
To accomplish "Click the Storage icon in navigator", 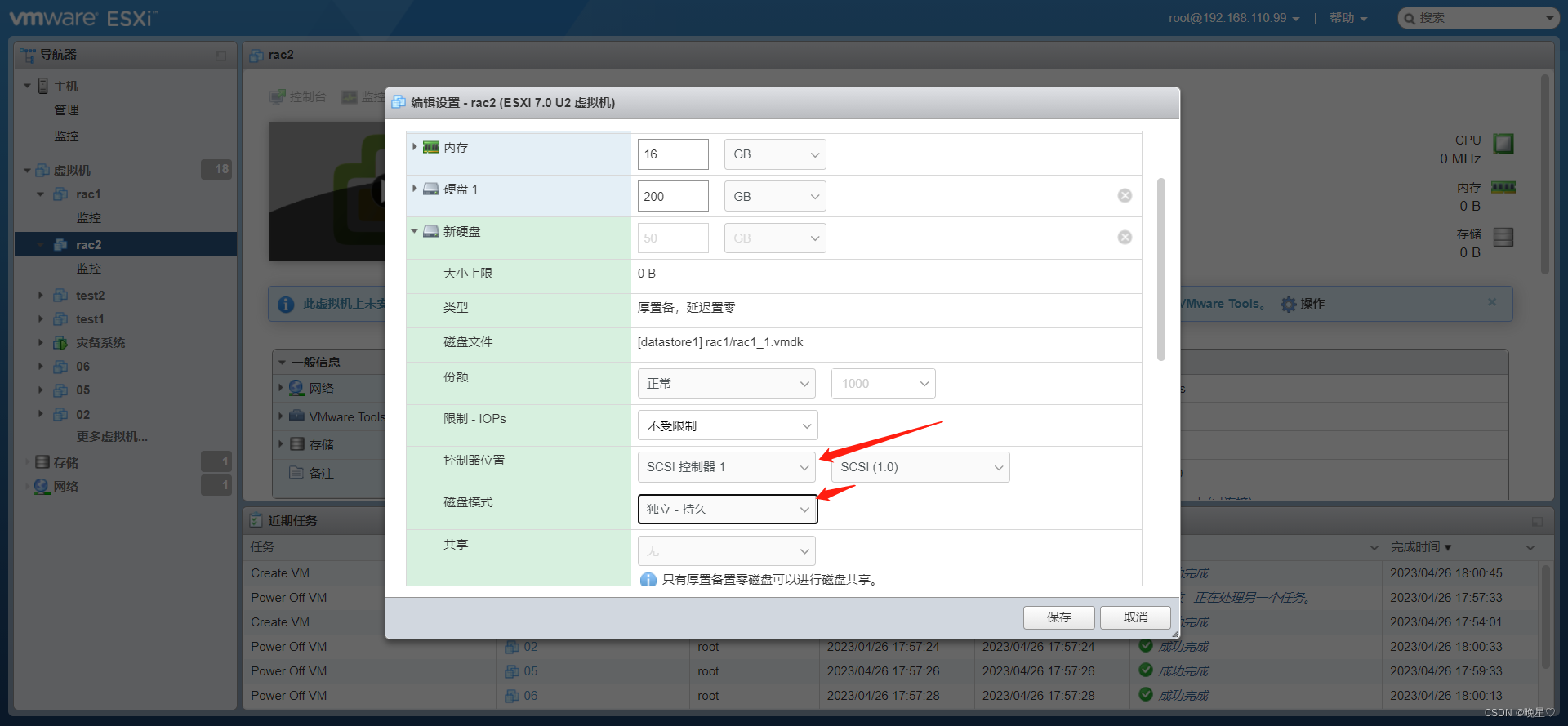I will 42,462.
